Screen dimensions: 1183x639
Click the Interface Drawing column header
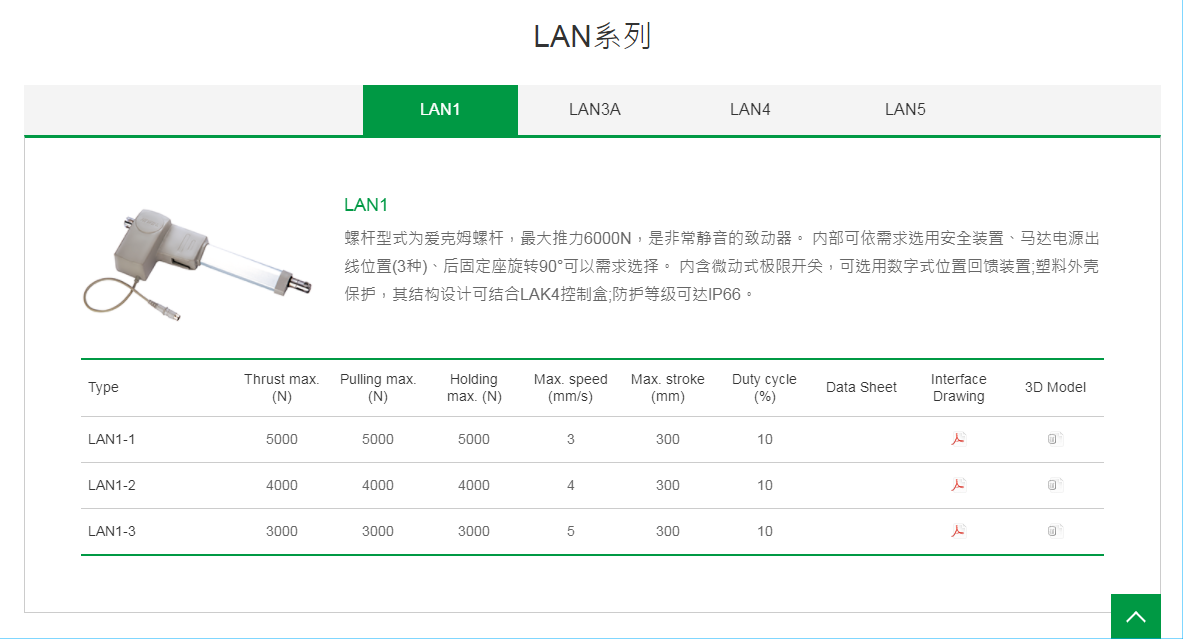click(958, 387)
